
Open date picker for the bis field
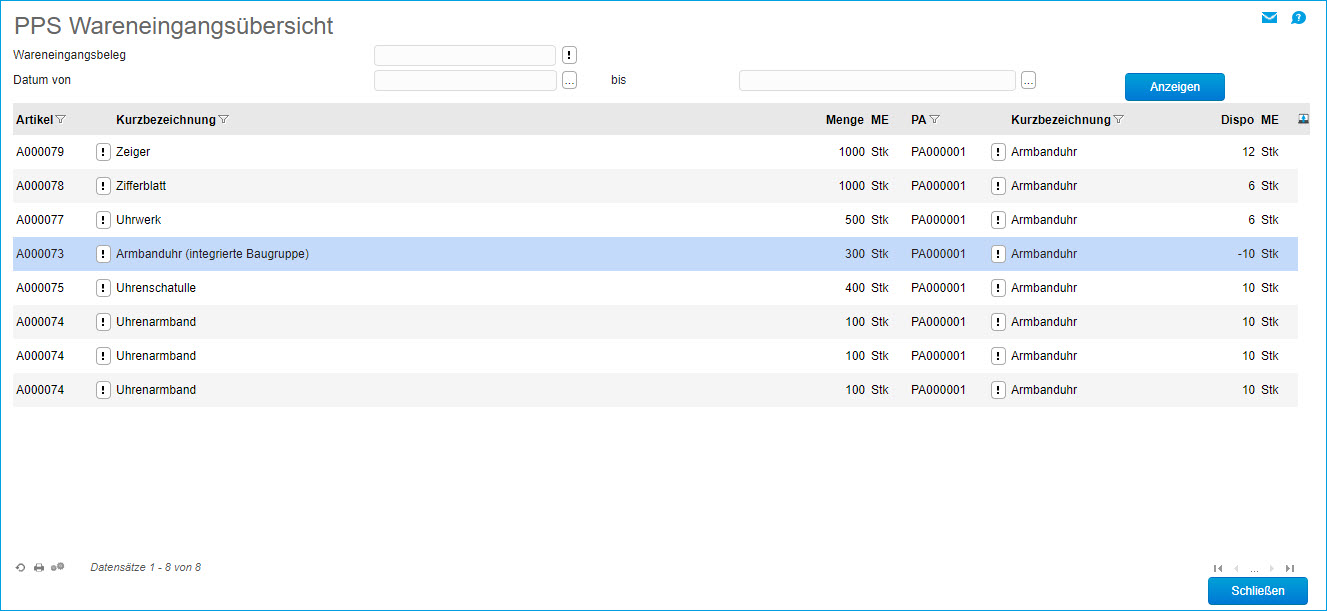pyautogui.click(x=1028, y=81)
